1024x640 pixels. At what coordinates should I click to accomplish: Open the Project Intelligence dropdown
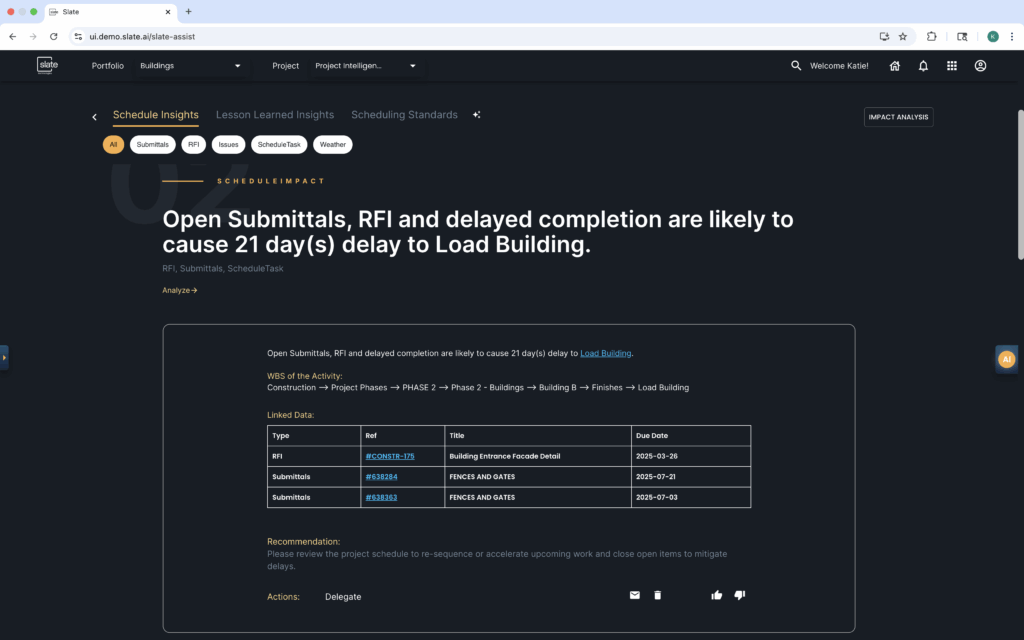363,65
